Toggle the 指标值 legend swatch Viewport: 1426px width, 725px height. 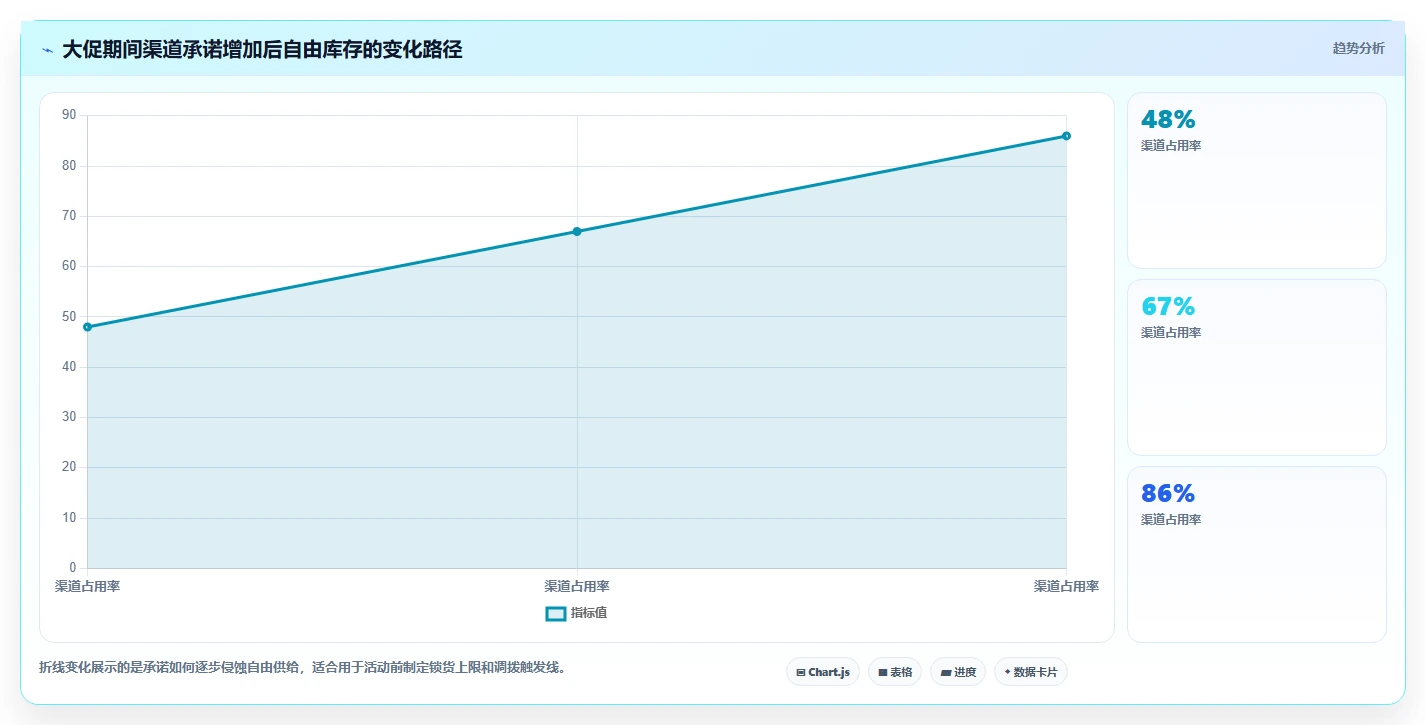pyautogui.click(x=556, y=613)
